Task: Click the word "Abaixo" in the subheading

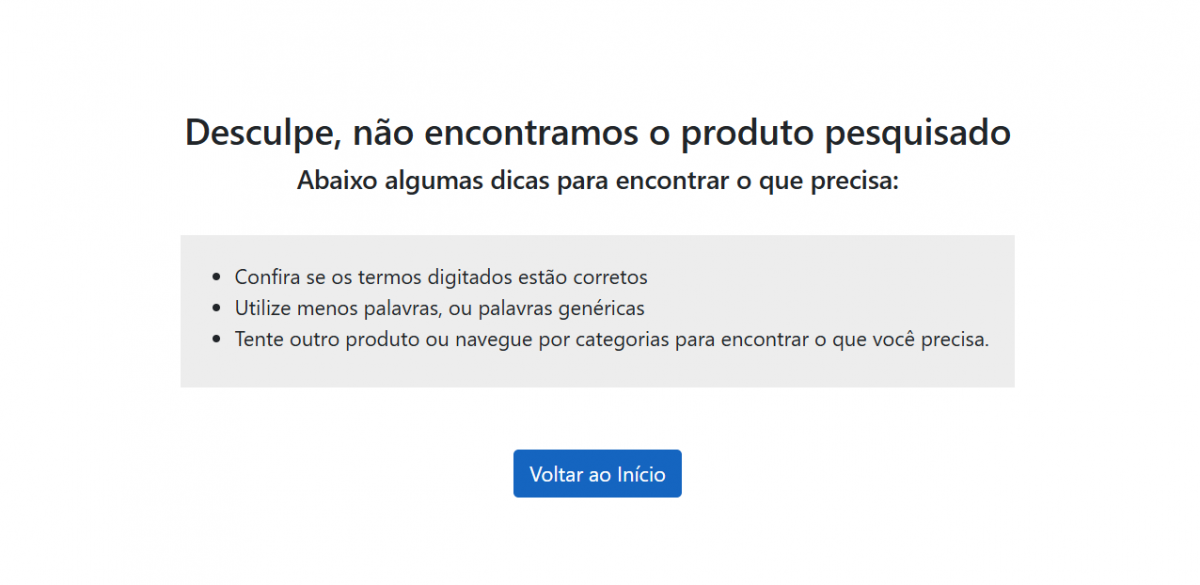Action: pyautogui.click(x=337, y=182)
